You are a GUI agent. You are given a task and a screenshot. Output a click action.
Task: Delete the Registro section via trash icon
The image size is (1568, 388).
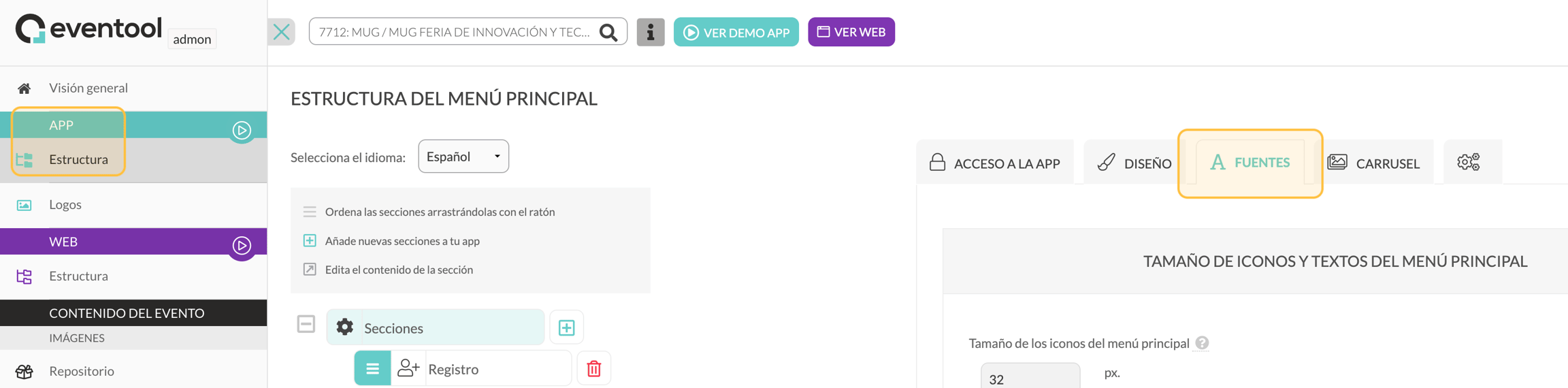coord(594,368)
